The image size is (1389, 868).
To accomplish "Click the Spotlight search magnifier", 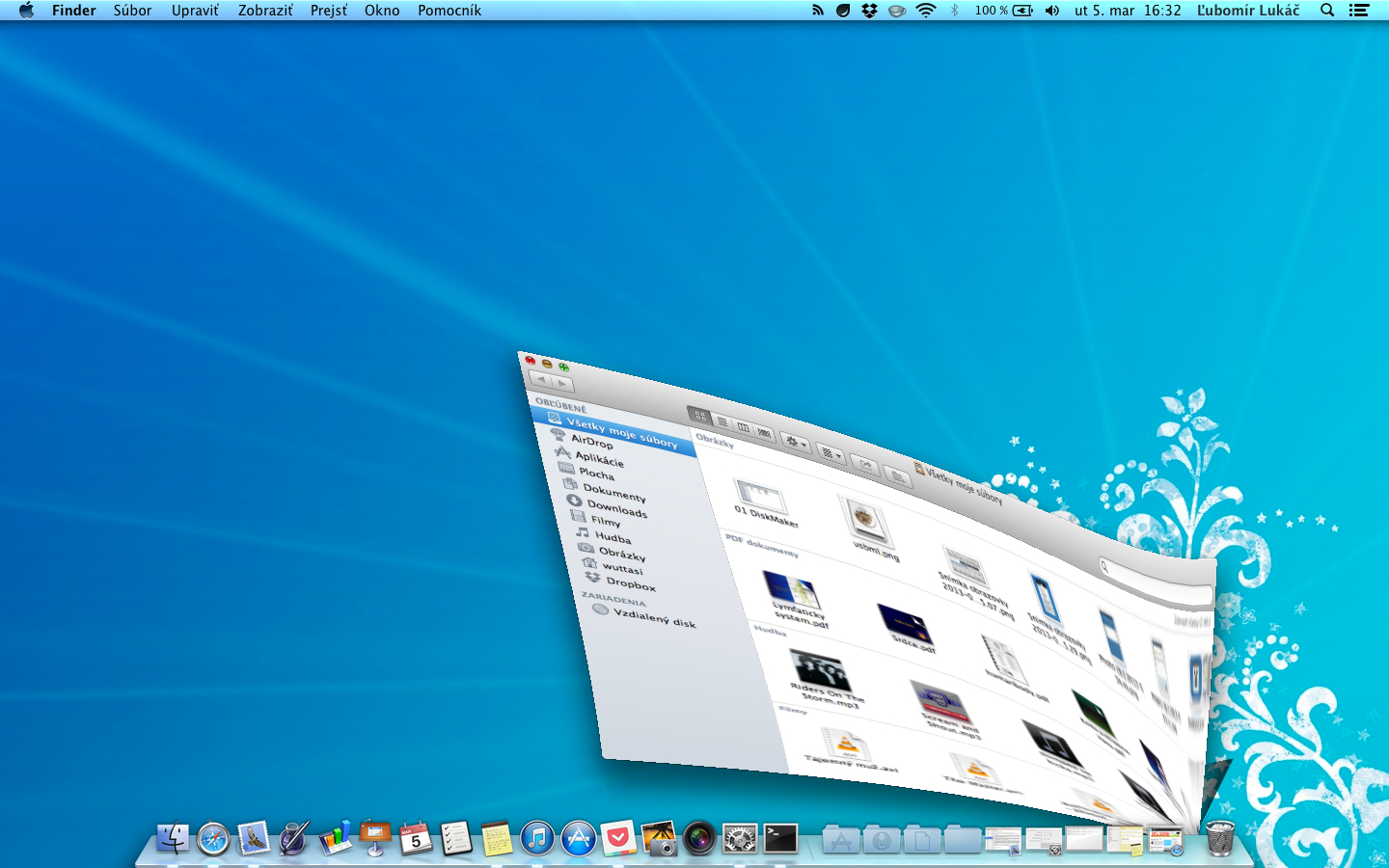I will pos(1327,11).
